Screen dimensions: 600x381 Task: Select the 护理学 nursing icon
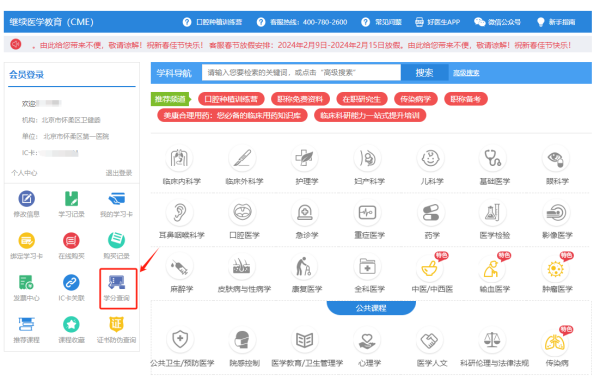pos(305,158)
